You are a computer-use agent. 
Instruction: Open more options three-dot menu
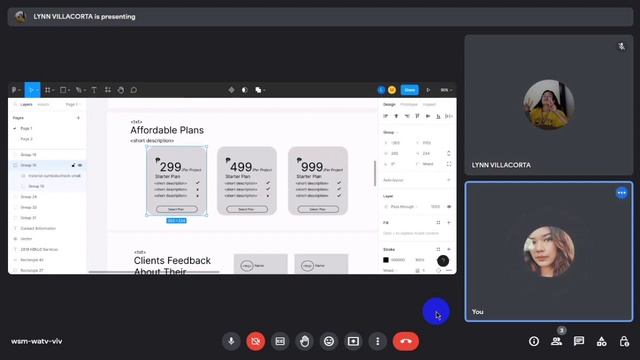click(x=378, y=341)
